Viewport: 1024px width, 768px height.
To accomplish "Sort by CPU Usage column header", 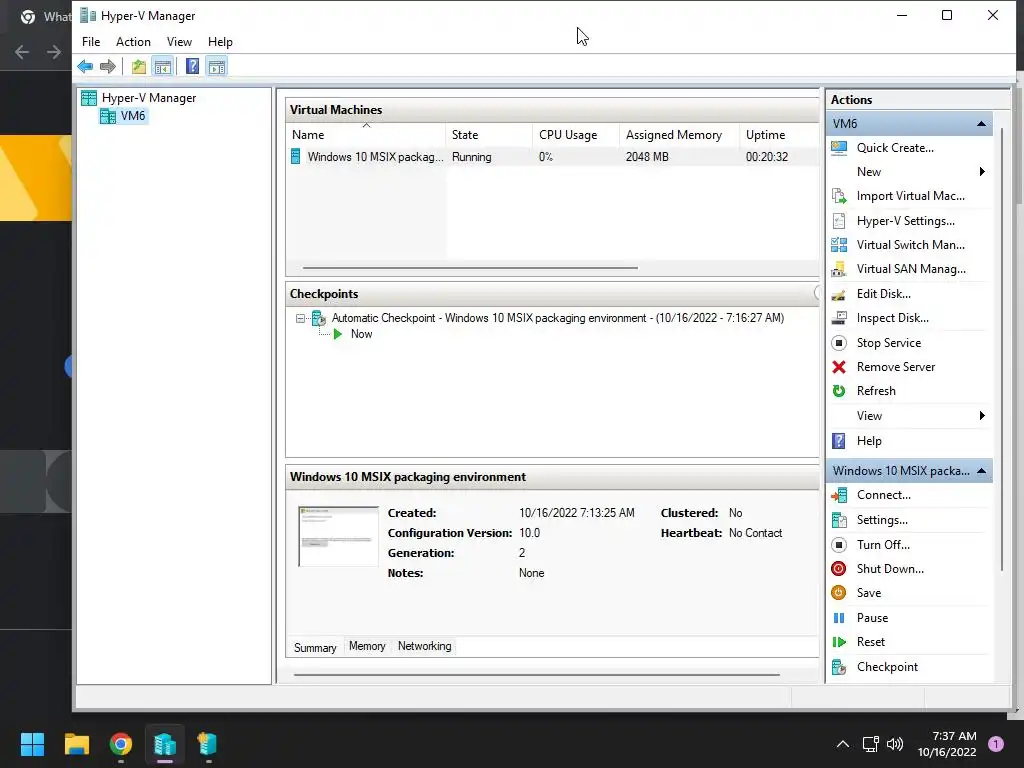I will point(576,135).
